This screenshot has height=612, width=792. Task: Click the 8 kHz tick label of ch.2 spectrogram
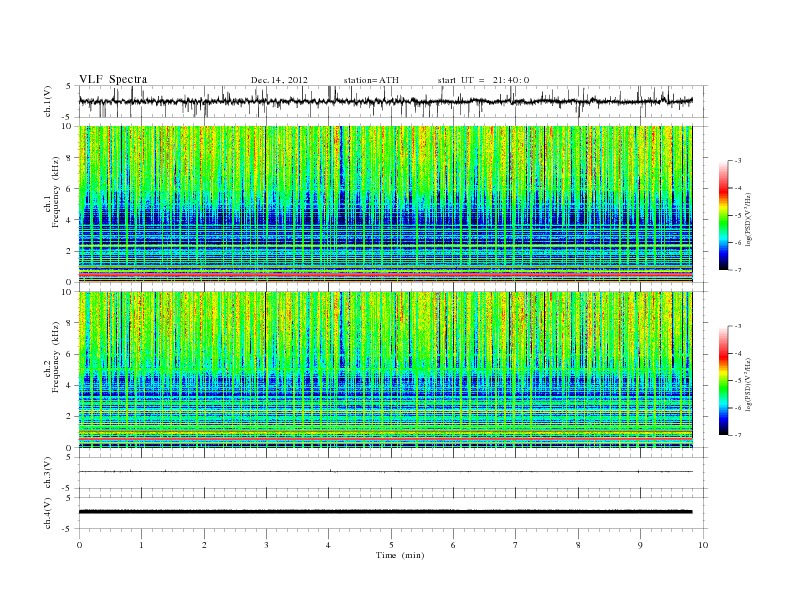click(69, 323)
